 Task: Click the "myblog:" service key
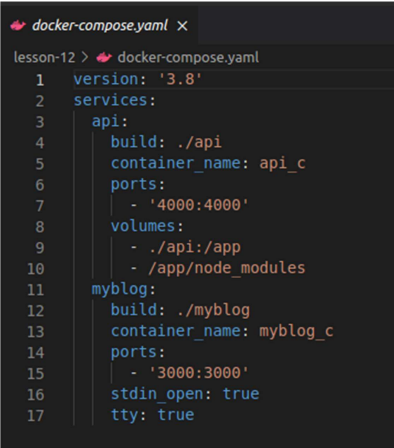pyautogui.click(x=124, y=289)
